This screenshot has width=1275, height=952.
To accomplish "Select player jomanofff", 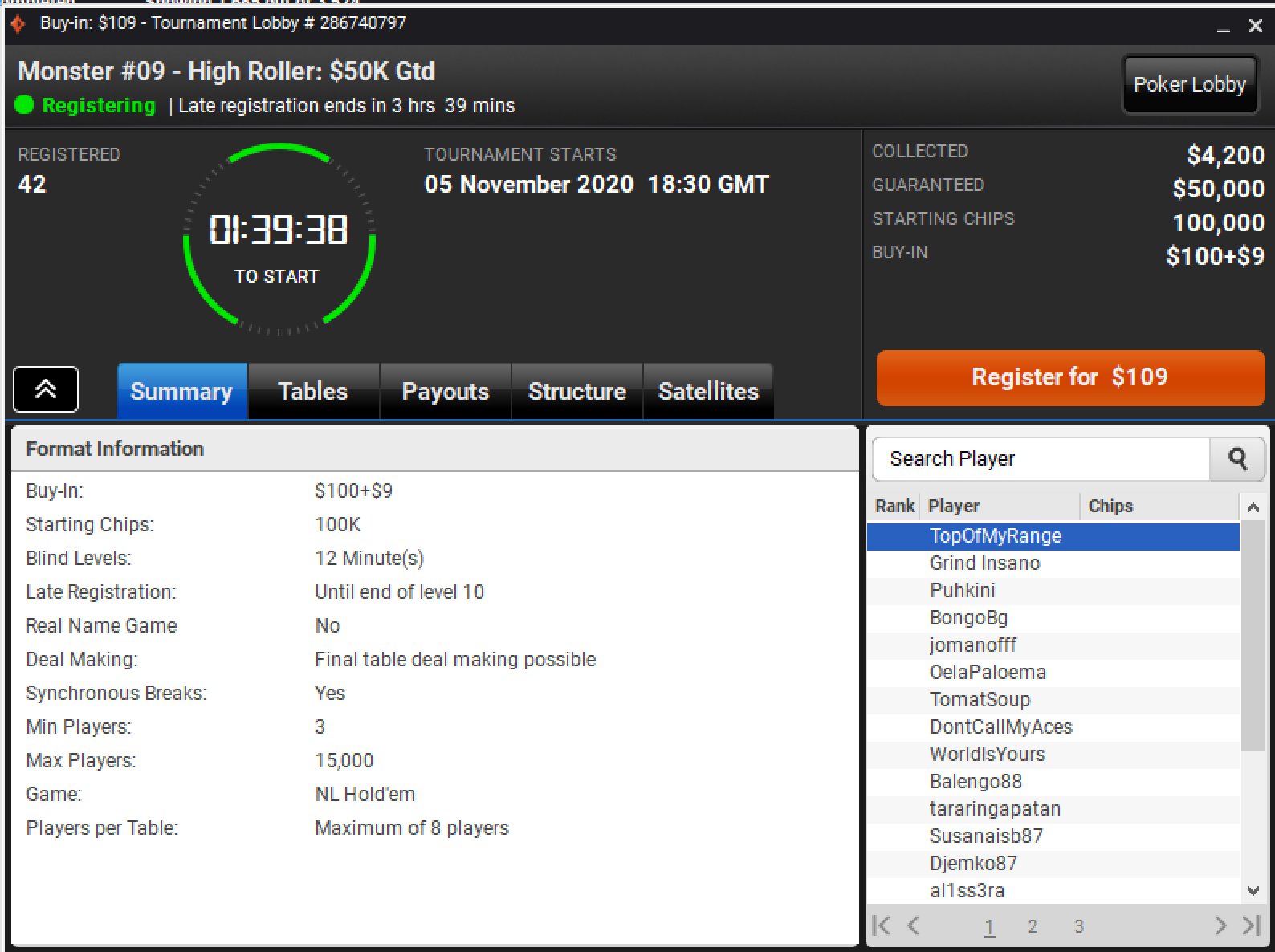I will coord(1053,645).
